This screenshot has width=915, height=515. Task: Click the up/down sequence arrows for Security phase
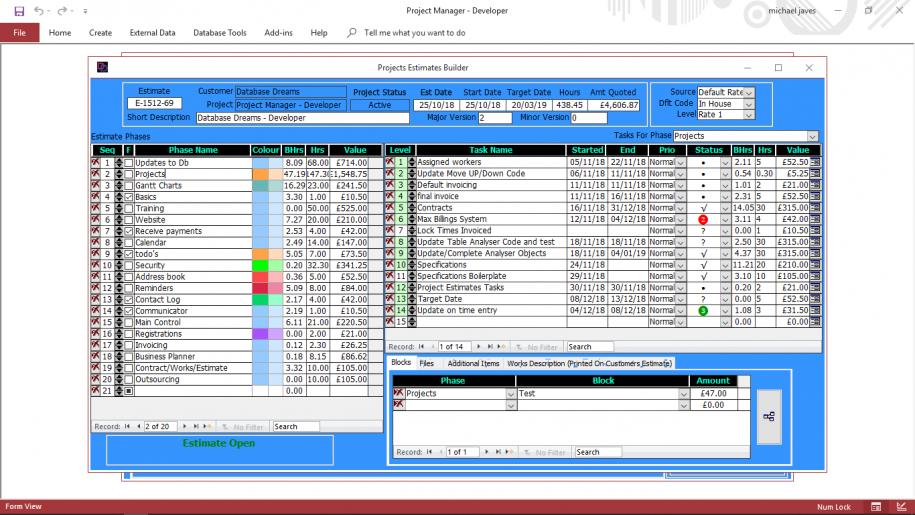(x=120, y=265)
